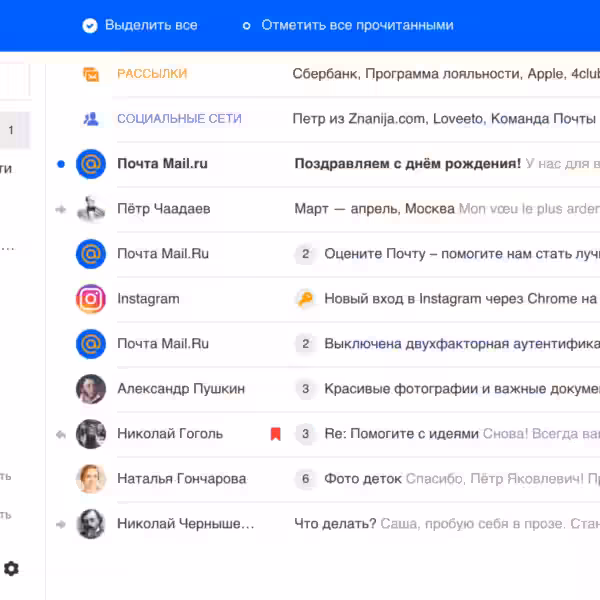
Task: Click the Рассылки folder icon
Action: [91, 74]
